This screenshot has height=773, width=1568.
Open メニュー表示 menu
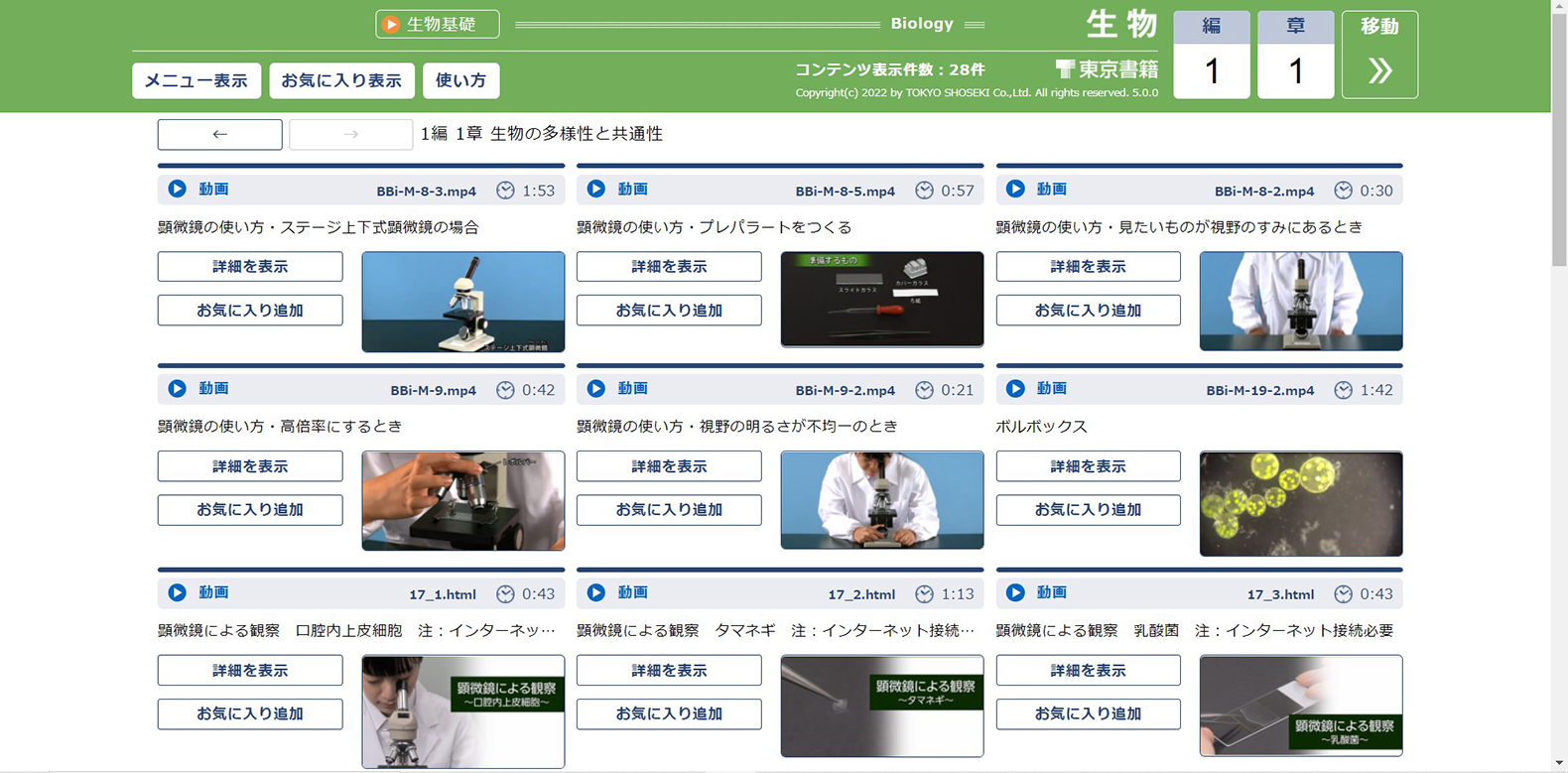(x=196, y=80)
